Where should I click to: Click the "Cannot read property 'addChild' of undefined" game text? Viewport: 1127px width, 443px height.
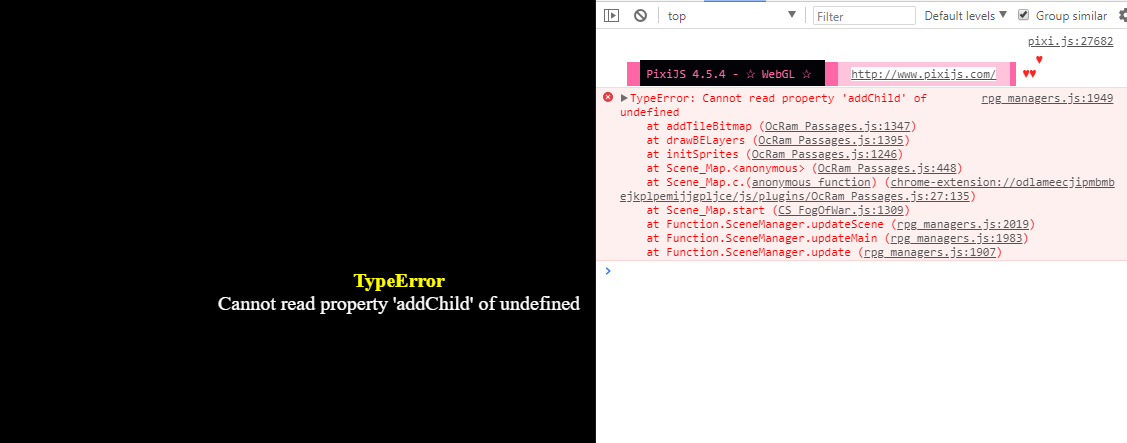(399, 304)
